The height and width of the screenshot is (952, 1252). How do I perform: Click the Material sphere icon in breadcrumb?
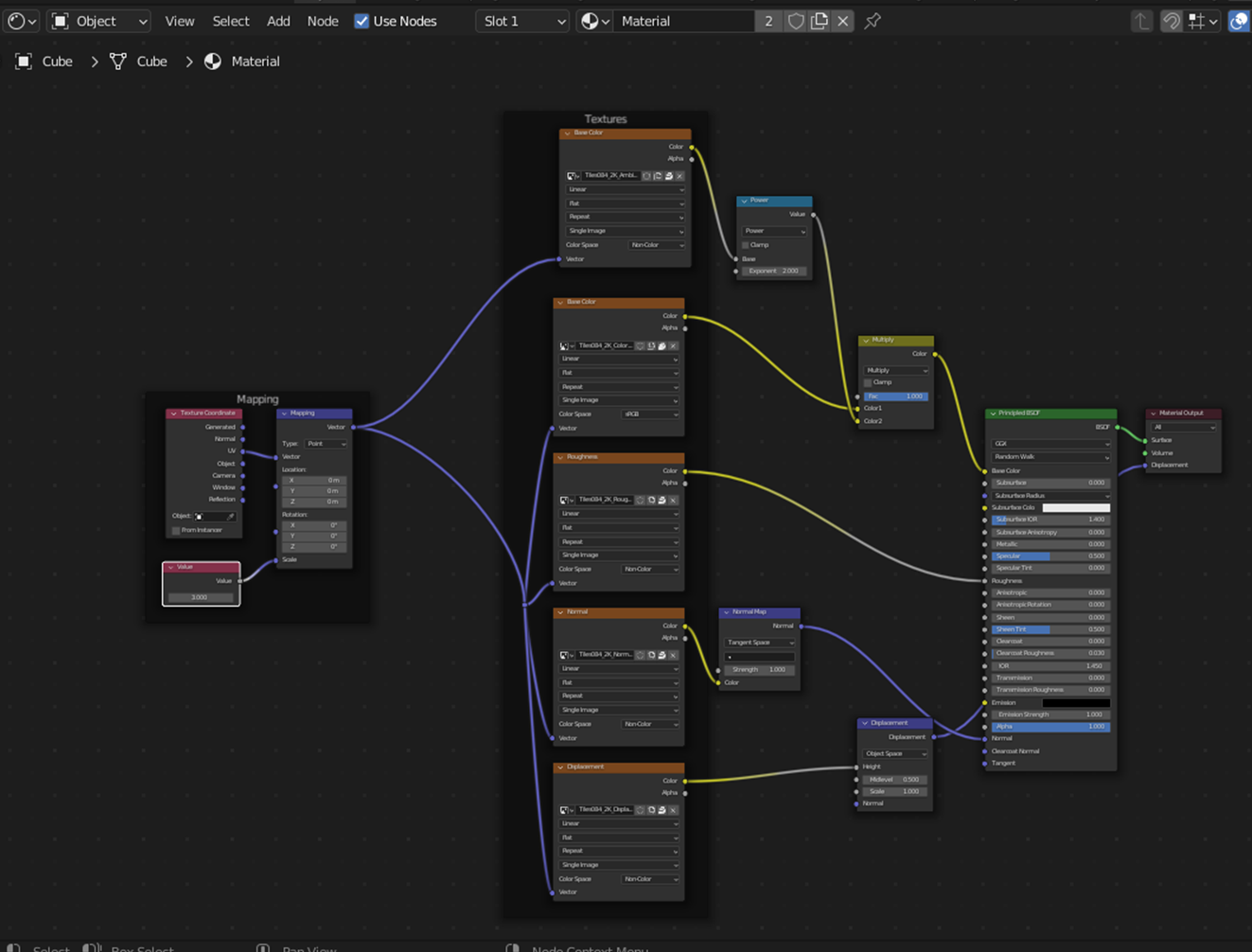(213, 62)
